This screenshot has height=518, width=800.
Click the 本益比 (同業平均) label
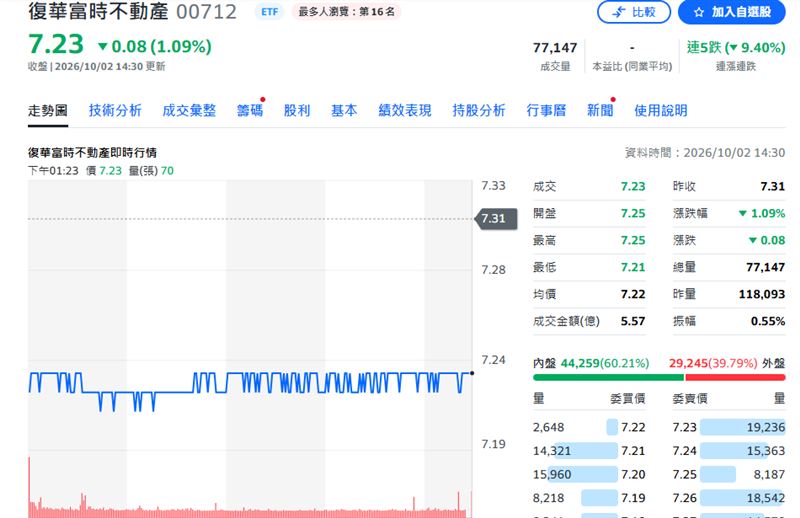click(x=632, y=66)
